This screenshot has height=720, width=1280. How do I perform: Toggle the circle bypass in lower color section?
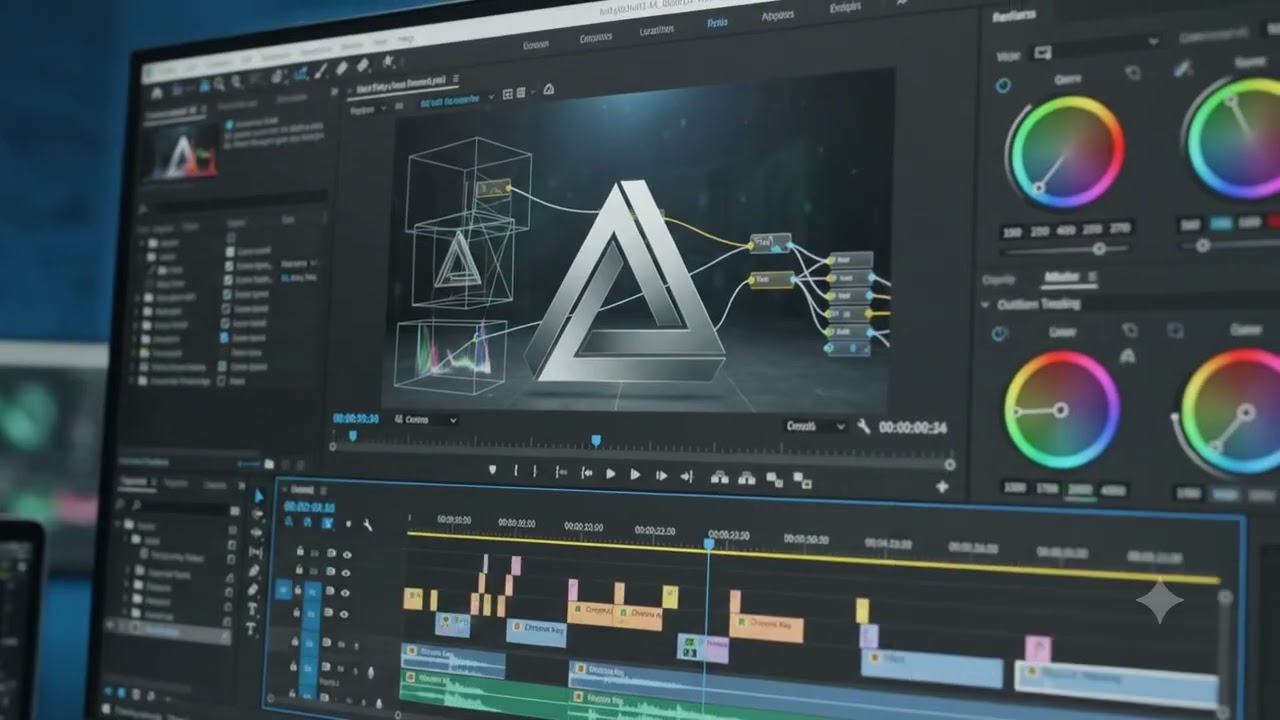pos(999,334)
